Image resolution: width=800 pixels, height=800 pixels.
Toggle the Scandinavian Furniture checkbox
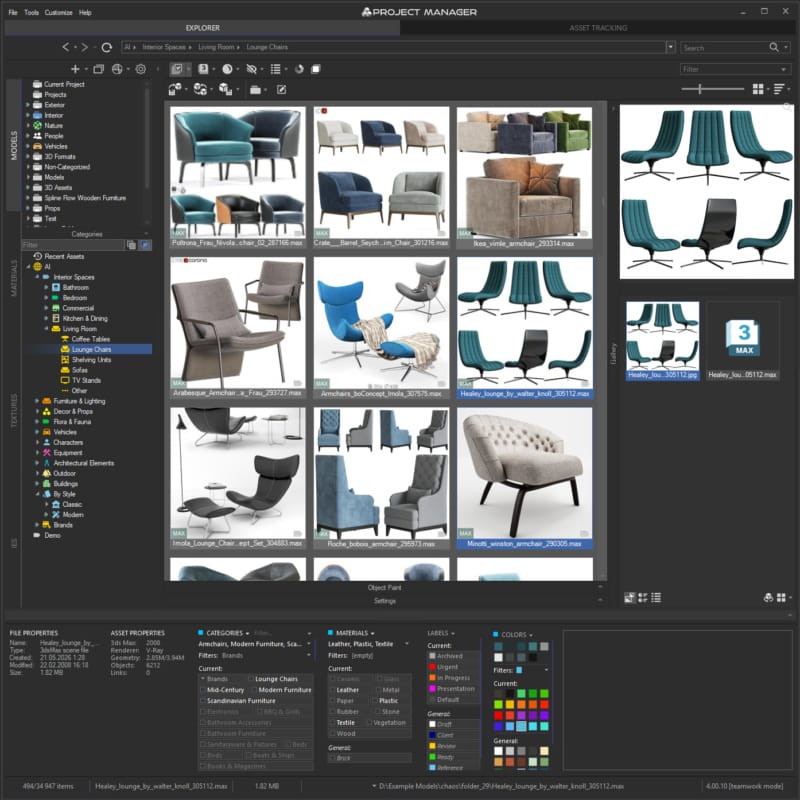coord(203,701)
